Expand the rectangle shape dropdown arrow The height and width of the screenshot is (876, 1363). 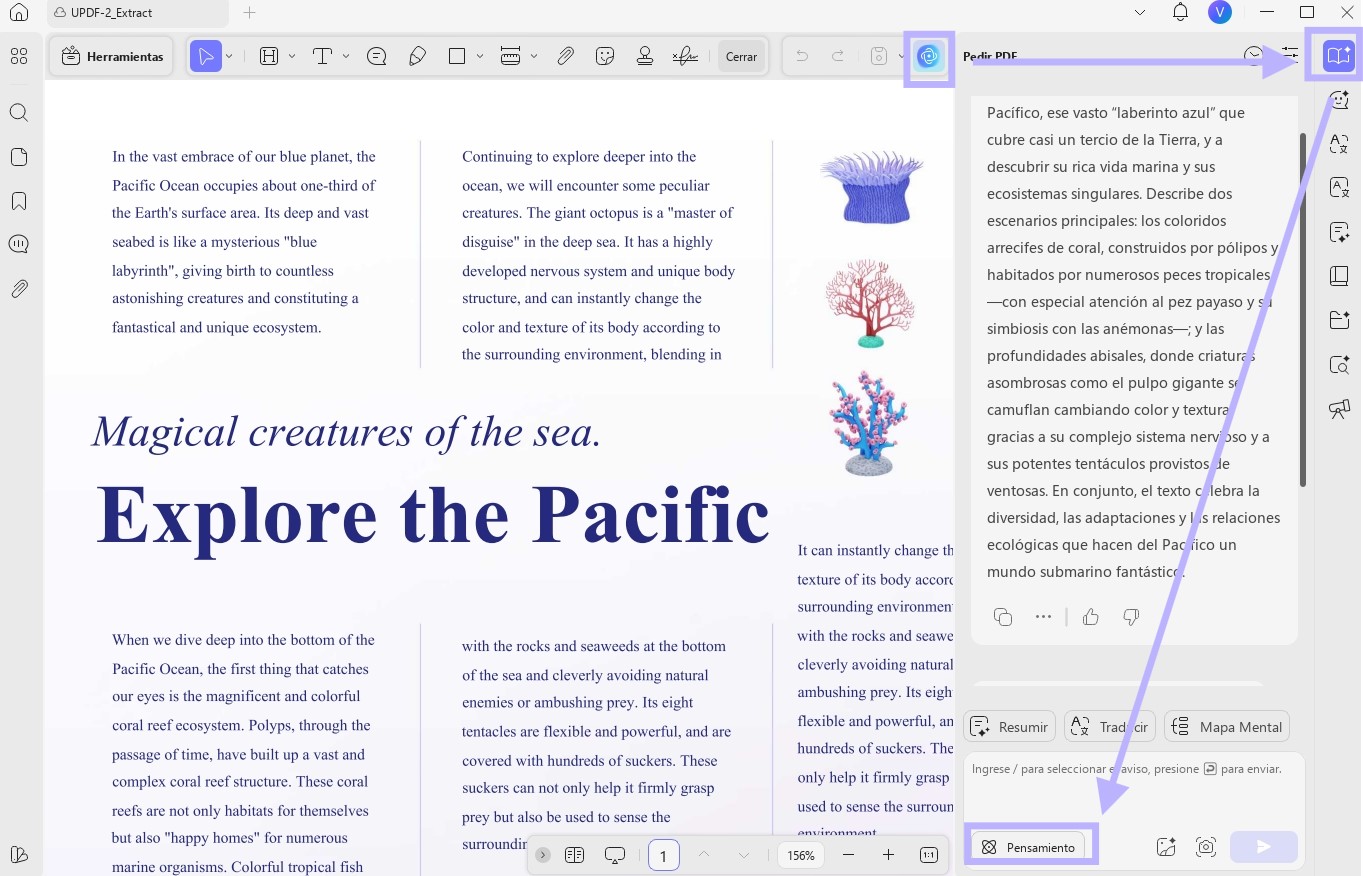click(480, 57)
